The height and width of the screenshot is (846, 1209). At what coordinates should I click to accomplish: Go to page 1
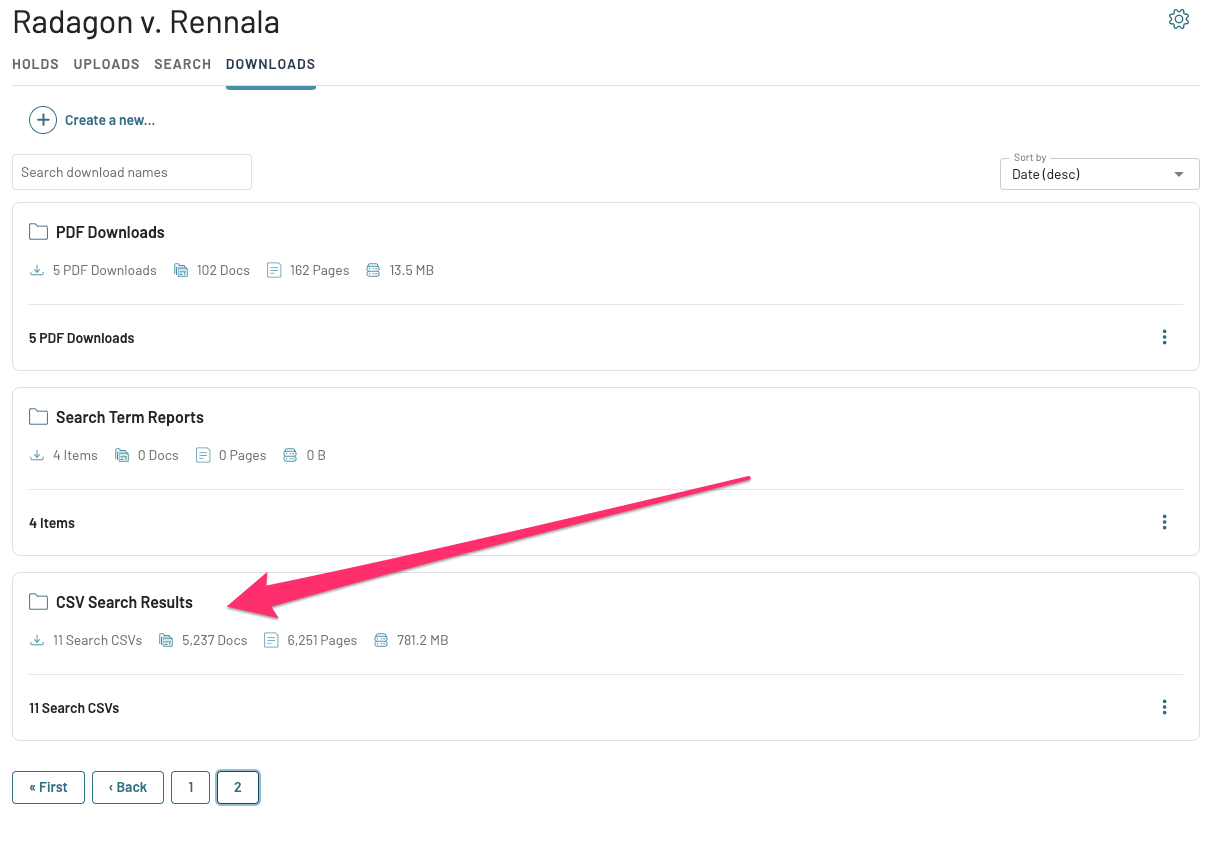(190, 787)
